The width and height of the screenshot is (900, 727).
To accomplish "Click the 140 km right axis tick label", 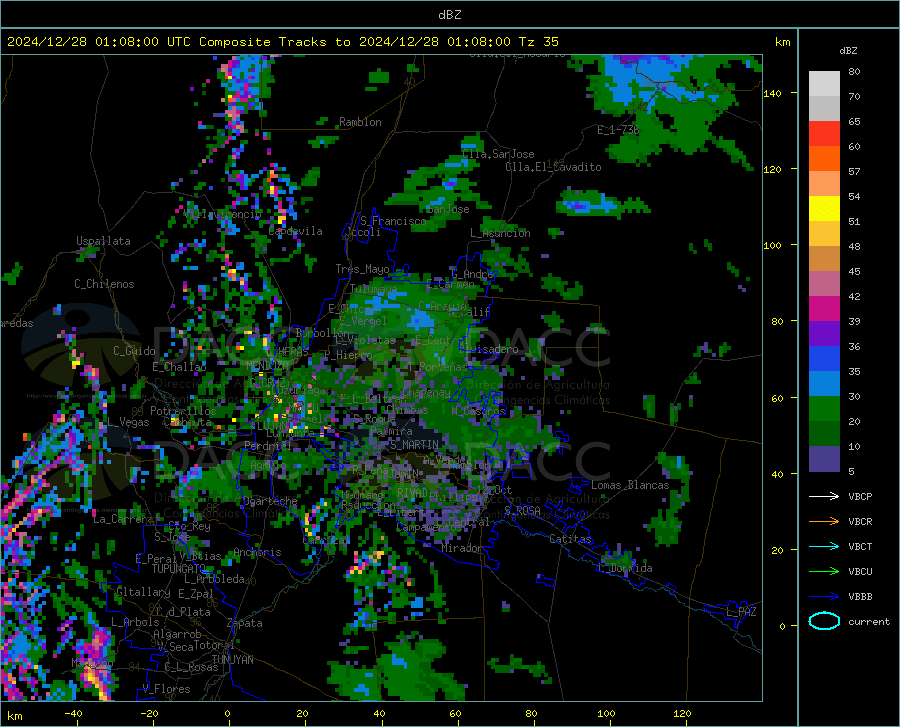I will point(773,94).
